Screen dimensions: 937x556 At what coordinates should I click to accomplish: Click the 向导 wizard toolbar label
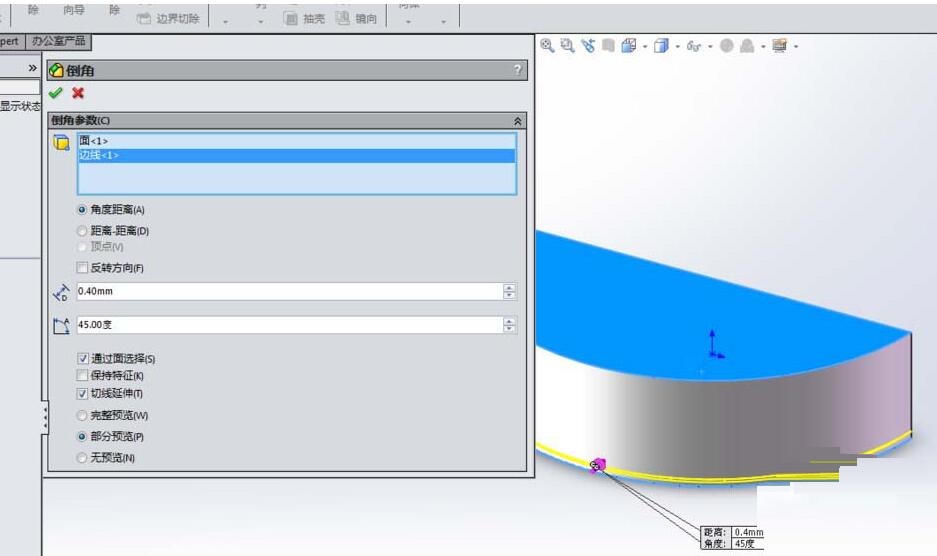click(x=74, y=10)
